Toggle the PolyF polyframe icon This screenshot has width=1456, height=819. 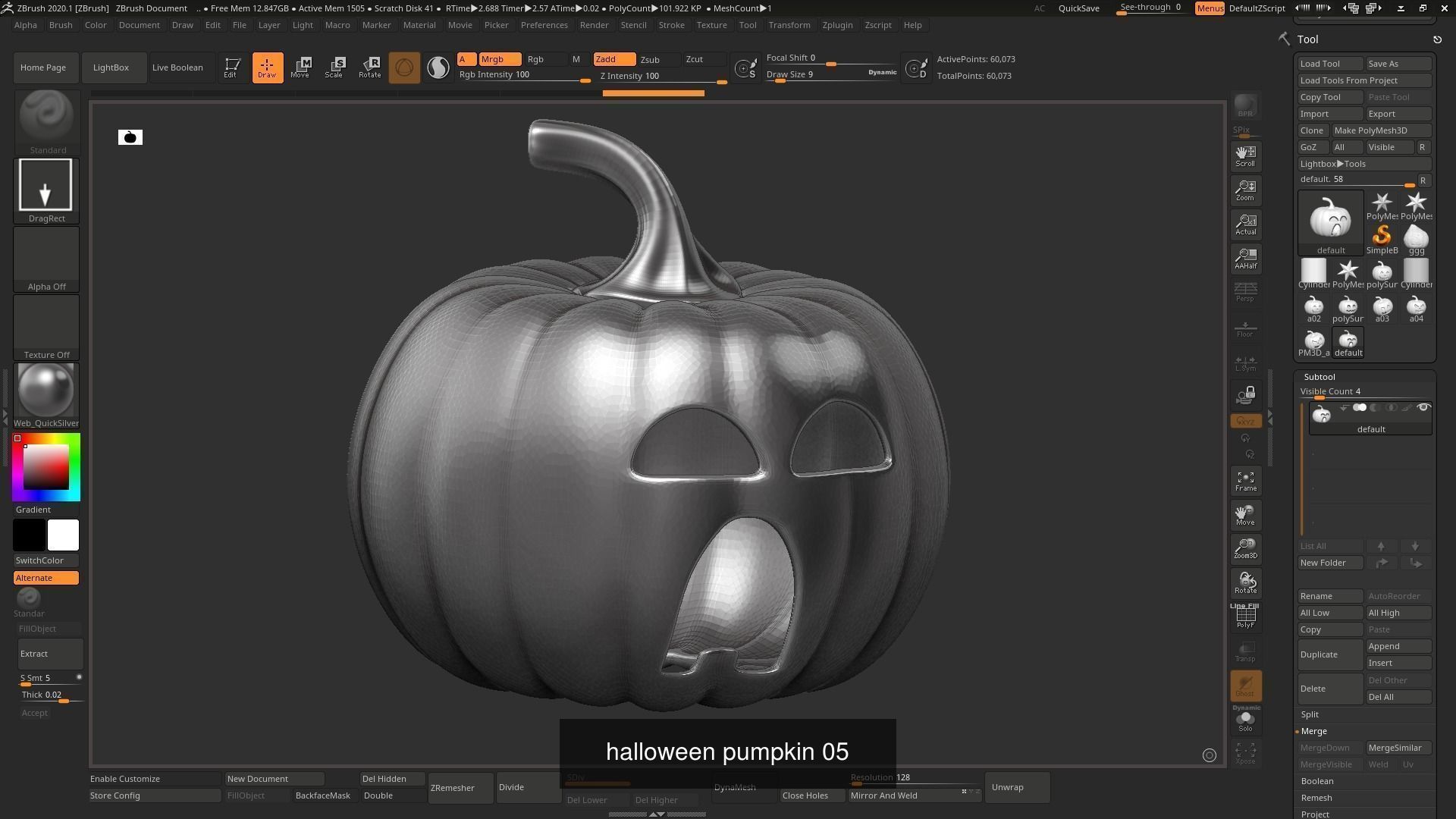coord(1245,617)
